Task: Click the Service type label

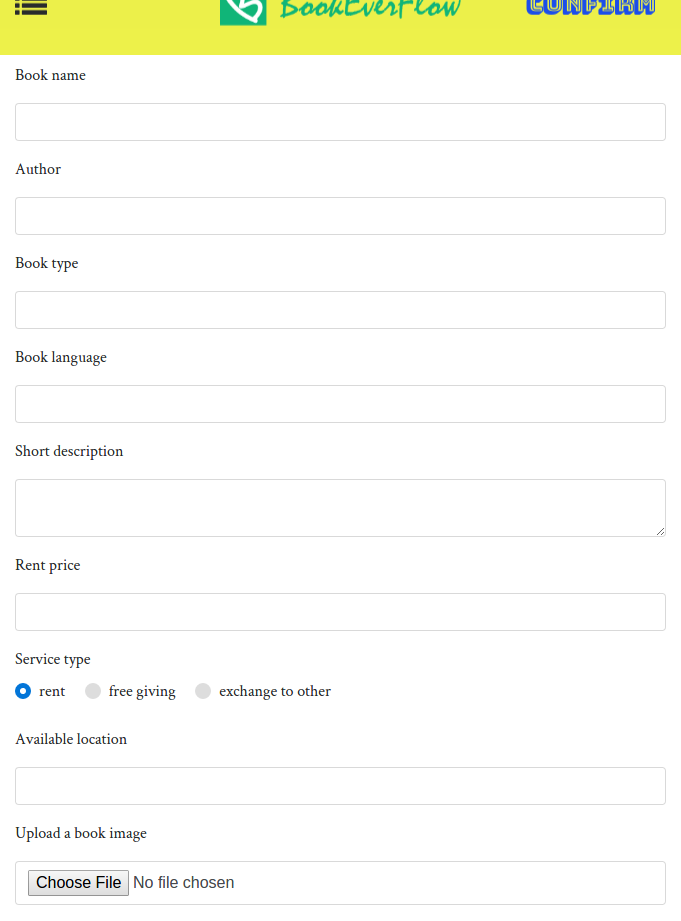Action: coord(53,659)
